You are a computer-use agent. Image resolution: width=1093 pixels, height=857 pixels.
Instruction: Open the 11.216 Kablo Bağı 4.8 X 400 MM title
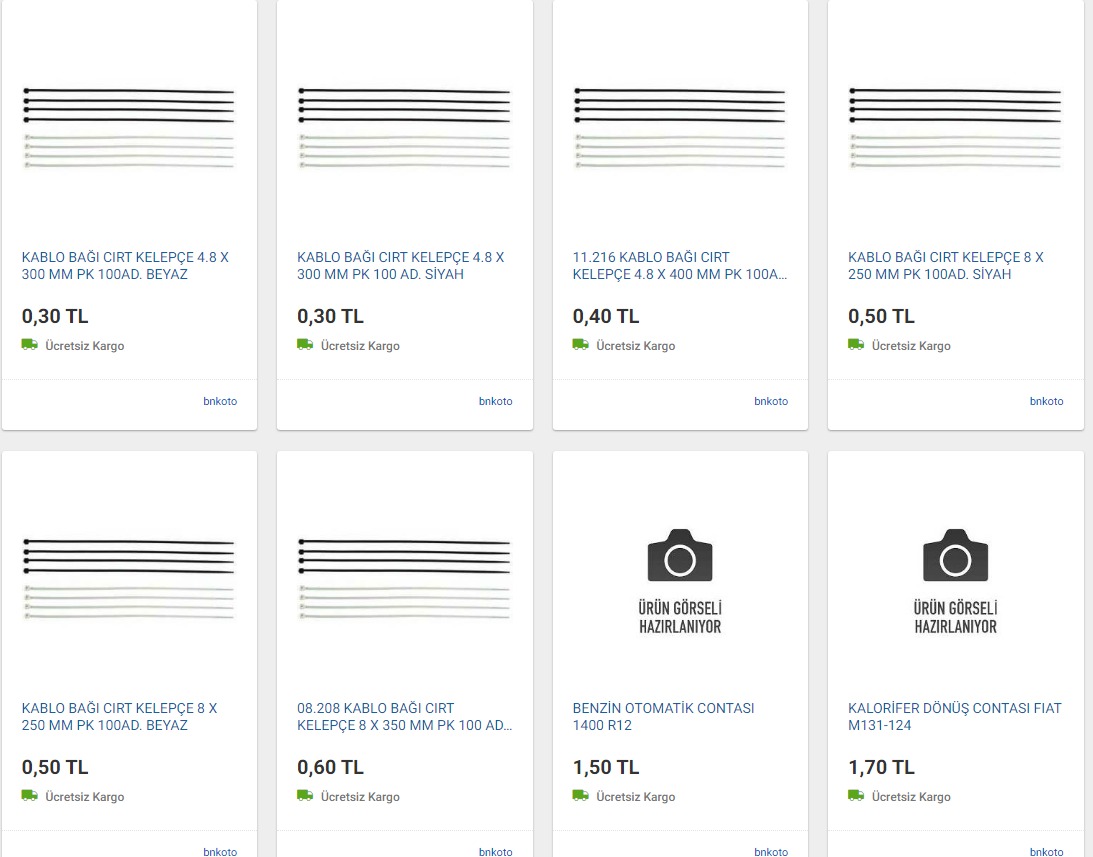tap(679, 265)
